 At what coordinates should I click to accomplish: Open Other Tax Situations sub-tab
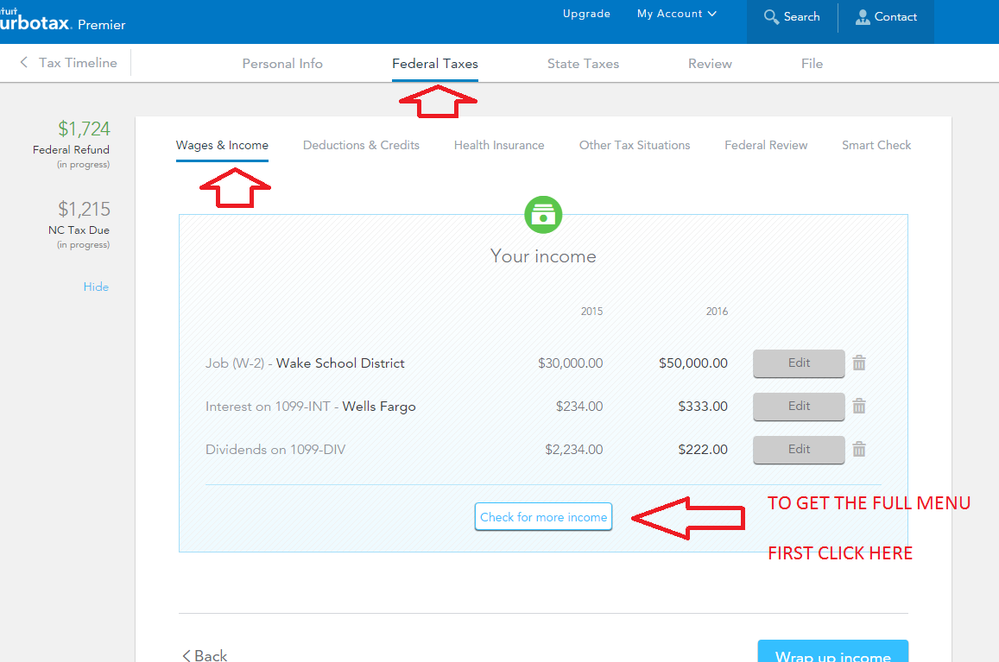pos(634,145)
